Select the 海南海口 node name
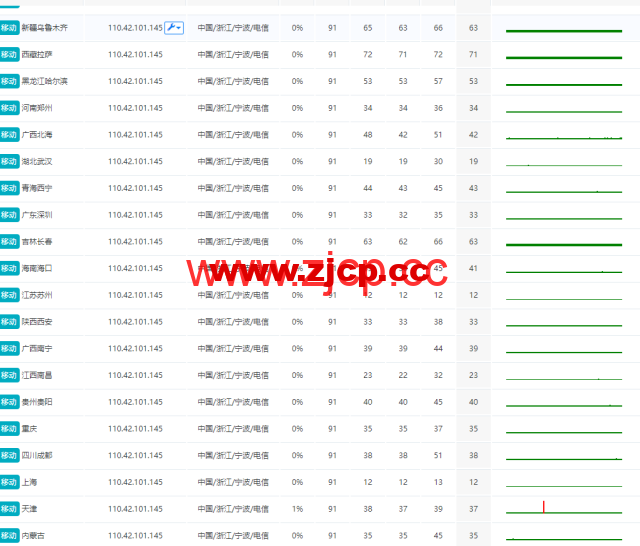This screenshot has height=546, width=640. (37, 268)
